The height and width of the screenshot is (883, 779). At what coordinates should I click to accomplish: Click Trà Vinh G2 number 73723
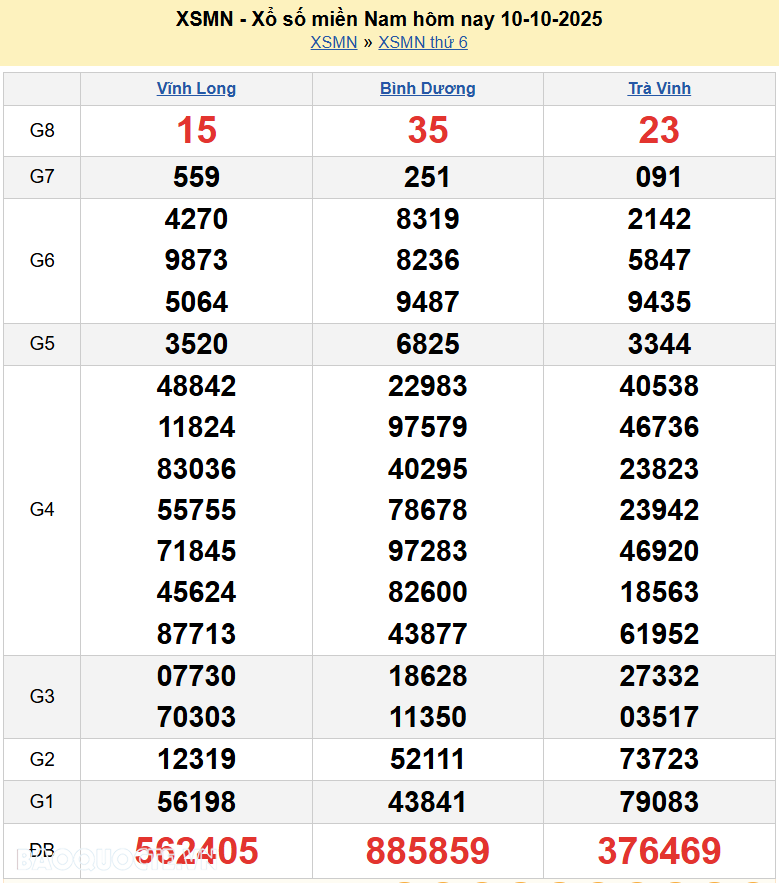tap(659, 759)
